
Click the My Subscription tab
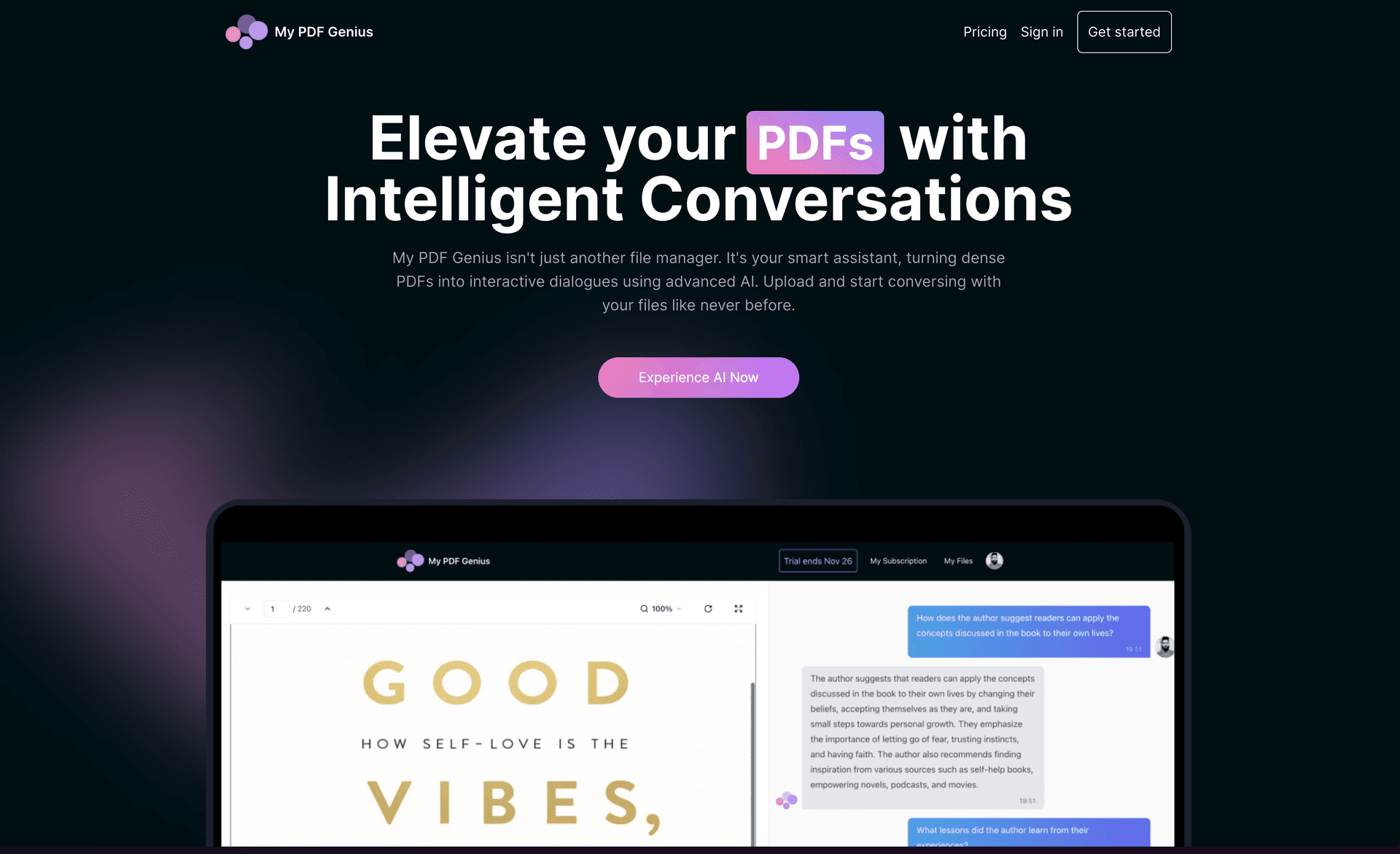click(x=898, y=560)
